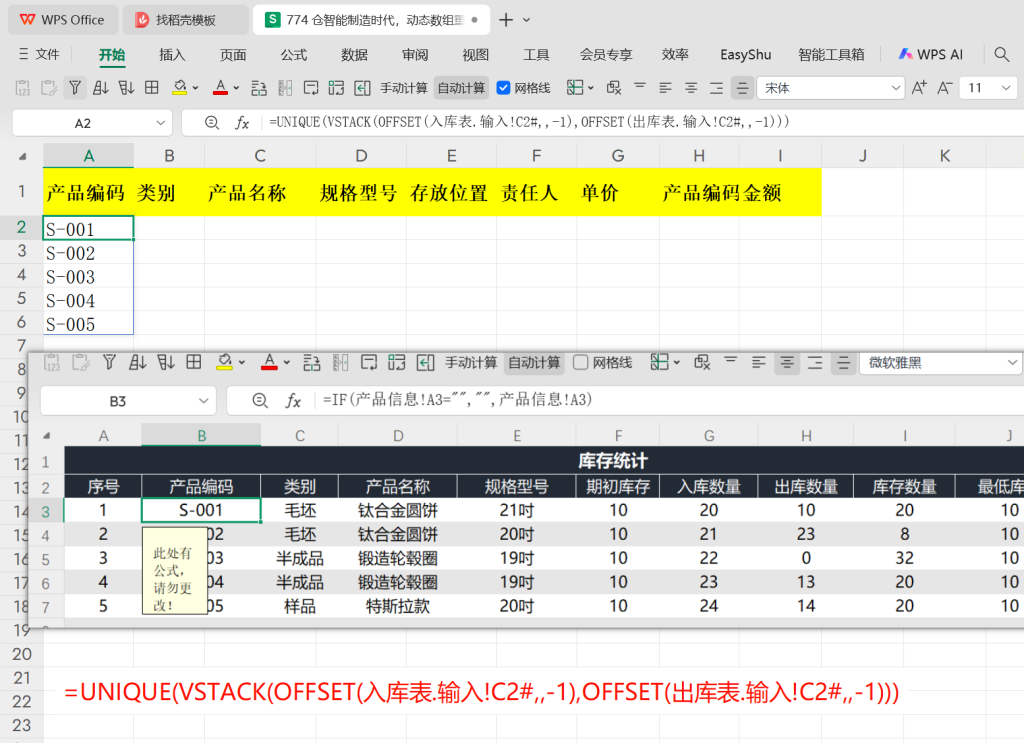Click the filter funnel icon in upper toolbar
The height and width of the screenshot is (743, 1024).
75,87
